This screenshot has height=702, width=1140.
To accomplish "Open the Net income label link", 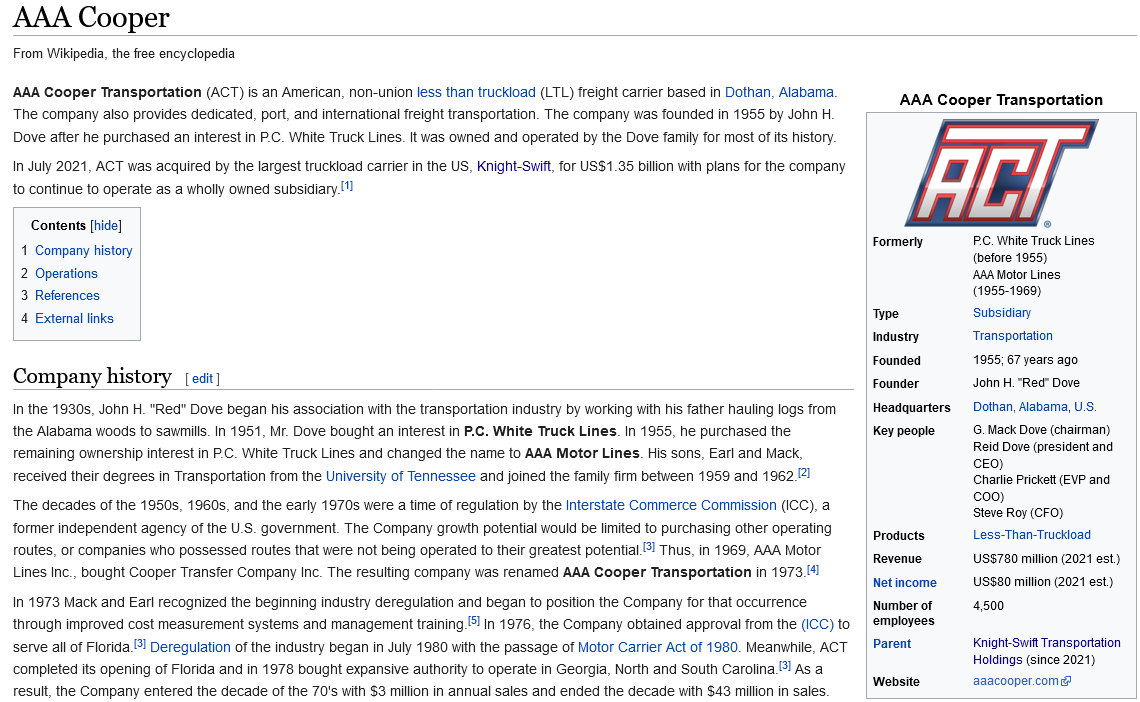I will coord(904,583).
